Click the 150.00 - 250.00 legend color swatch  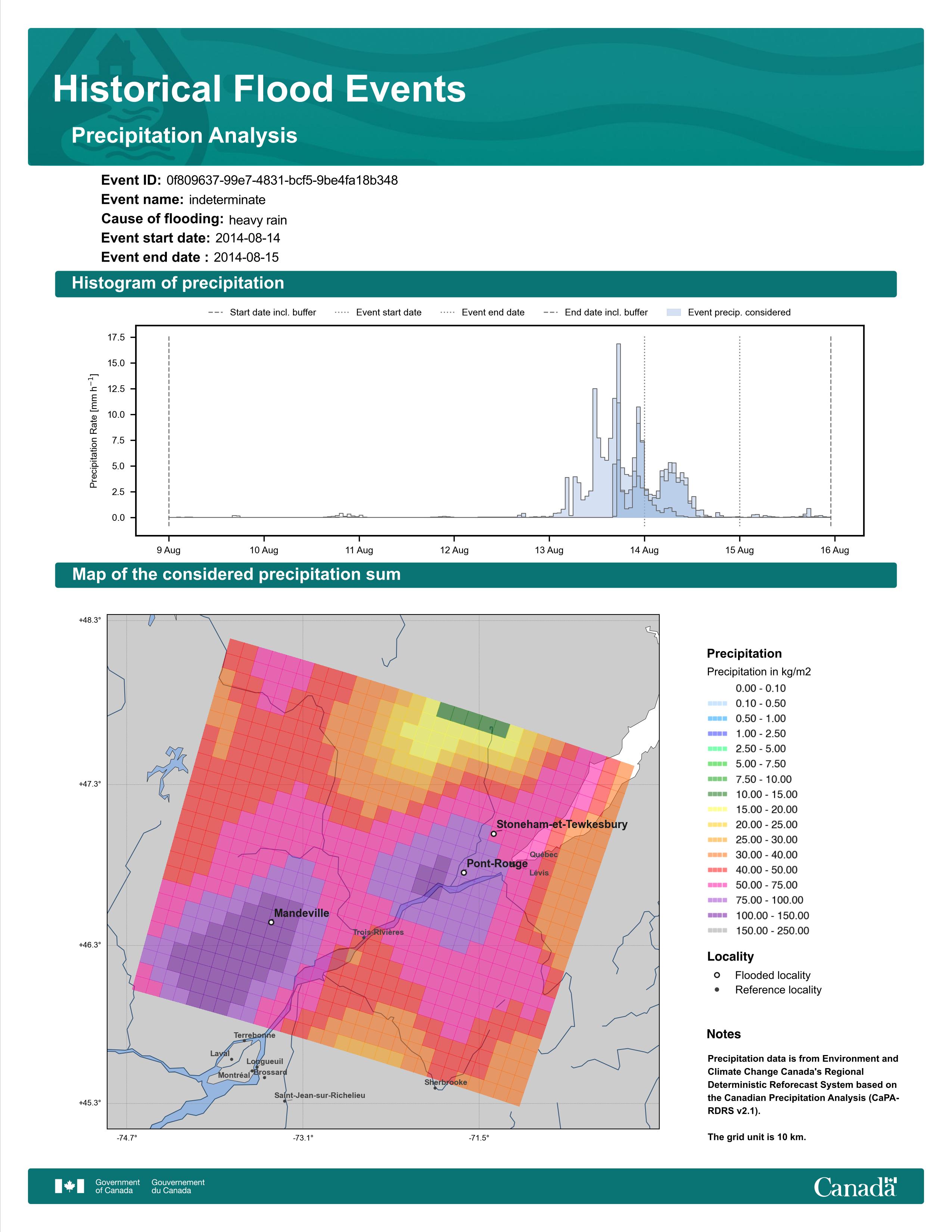(x=717, y=931)
